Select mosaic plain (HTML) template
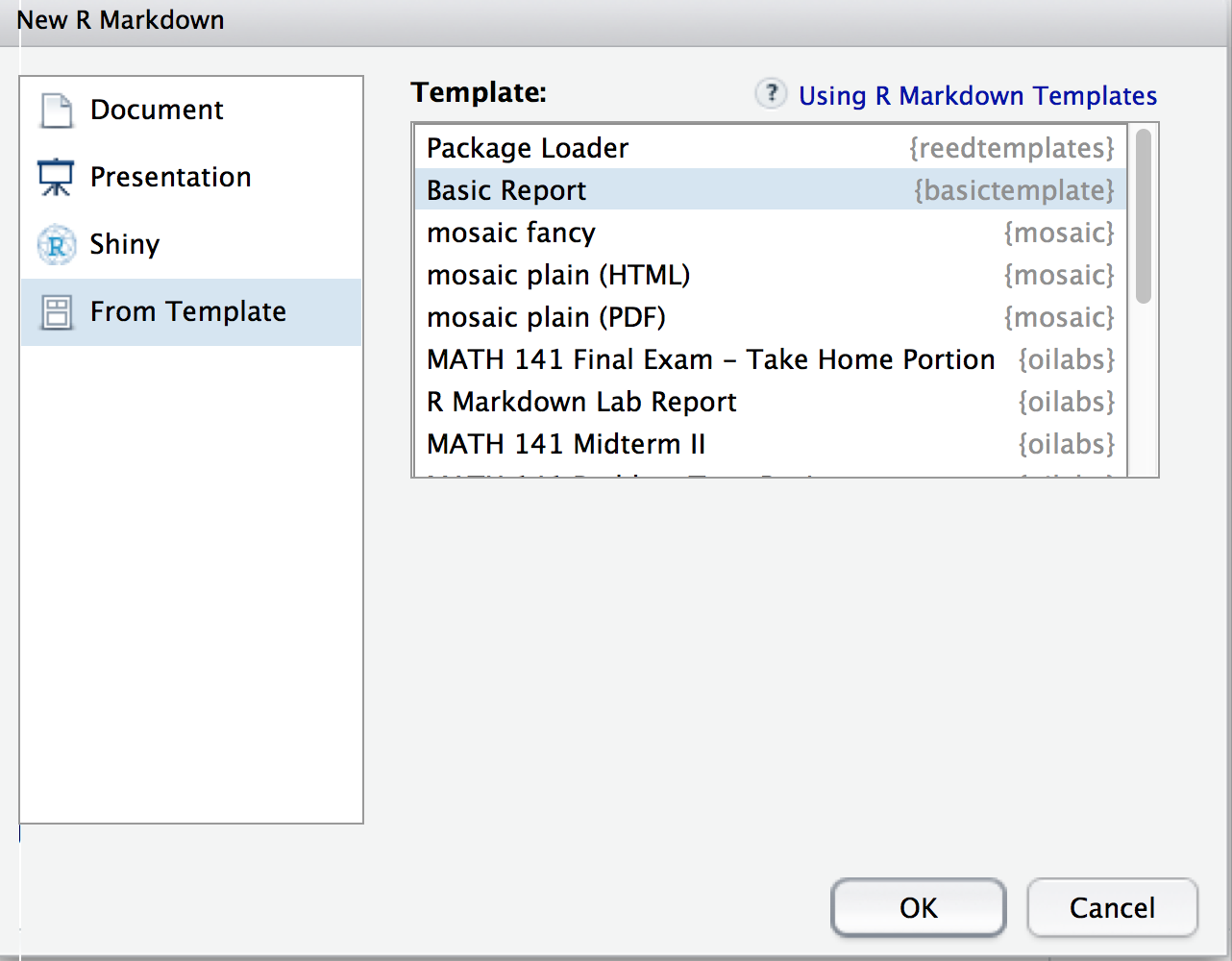This screenshot has width=1232, height=961. (558, 275)
